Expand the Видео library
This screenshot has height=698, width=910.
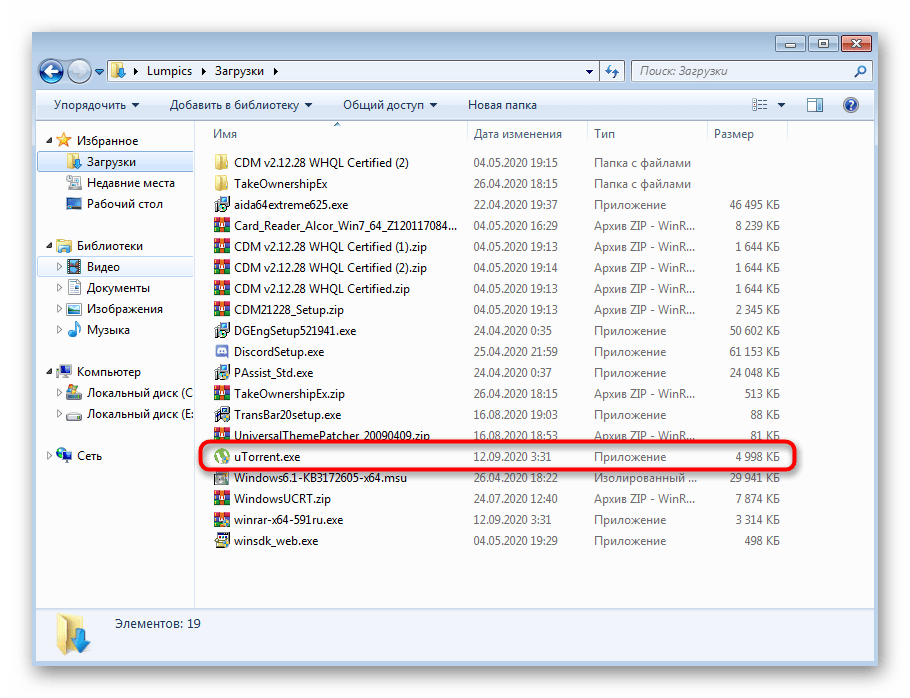pyautogui.click(x=59, y=267)
